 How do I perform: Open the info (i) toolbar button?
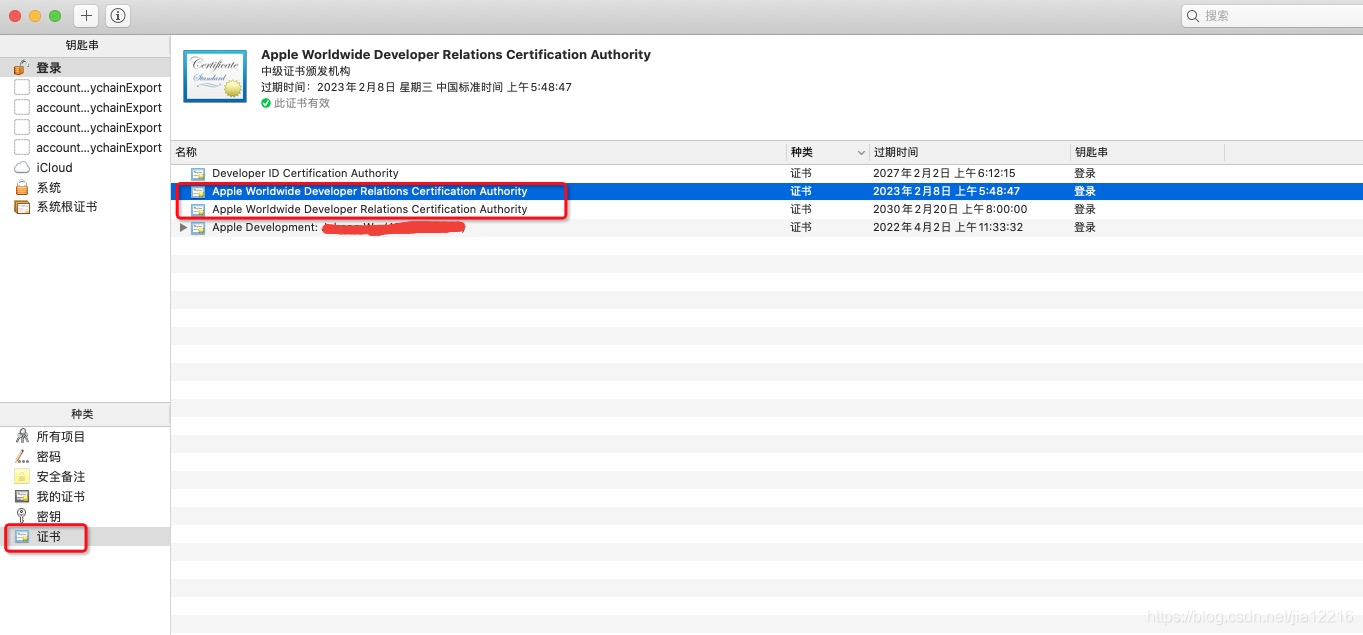[118, 16]
